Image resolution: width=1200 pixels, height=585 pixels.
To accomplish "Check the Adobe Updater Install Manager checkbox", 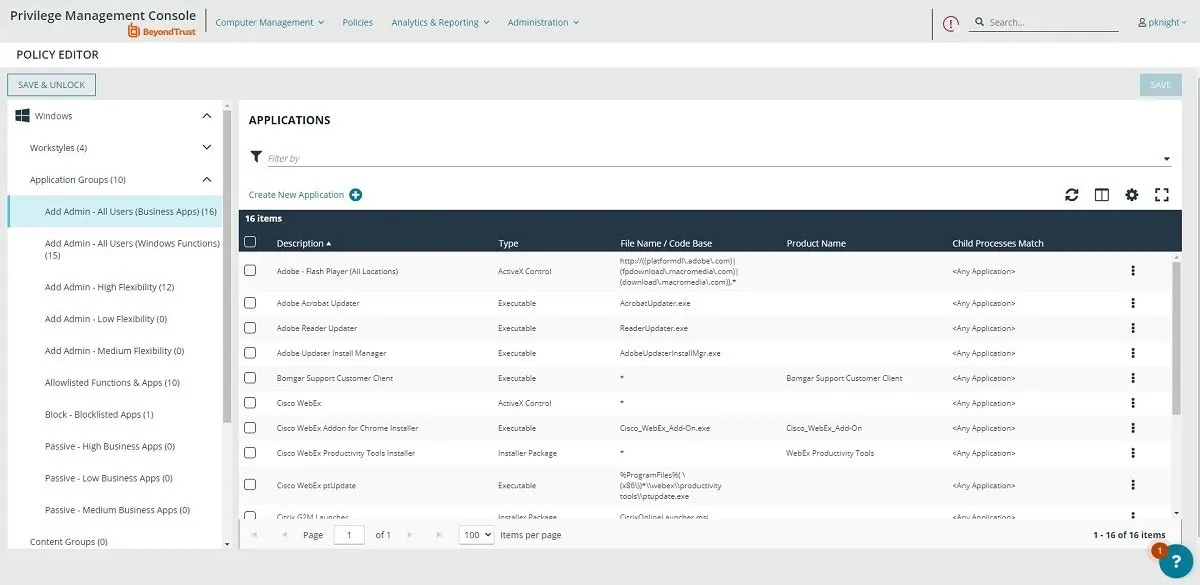I will point(250,353).
